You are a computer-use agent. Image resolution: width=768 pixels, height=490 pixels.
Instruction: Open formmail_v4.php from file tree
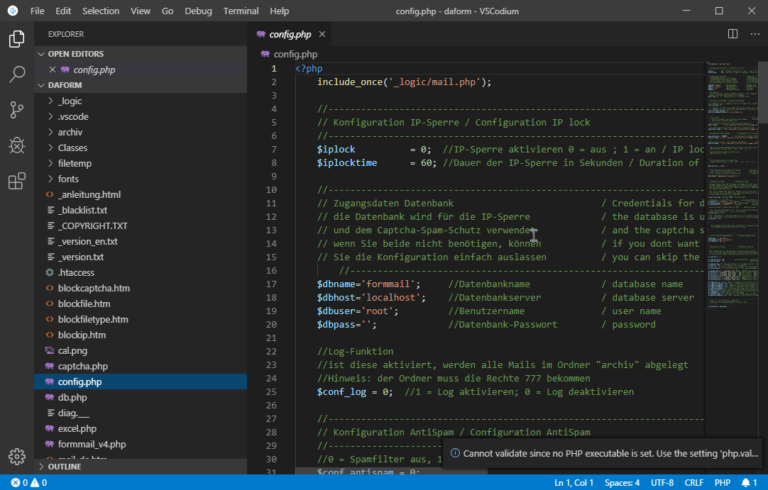click(141, 444)
